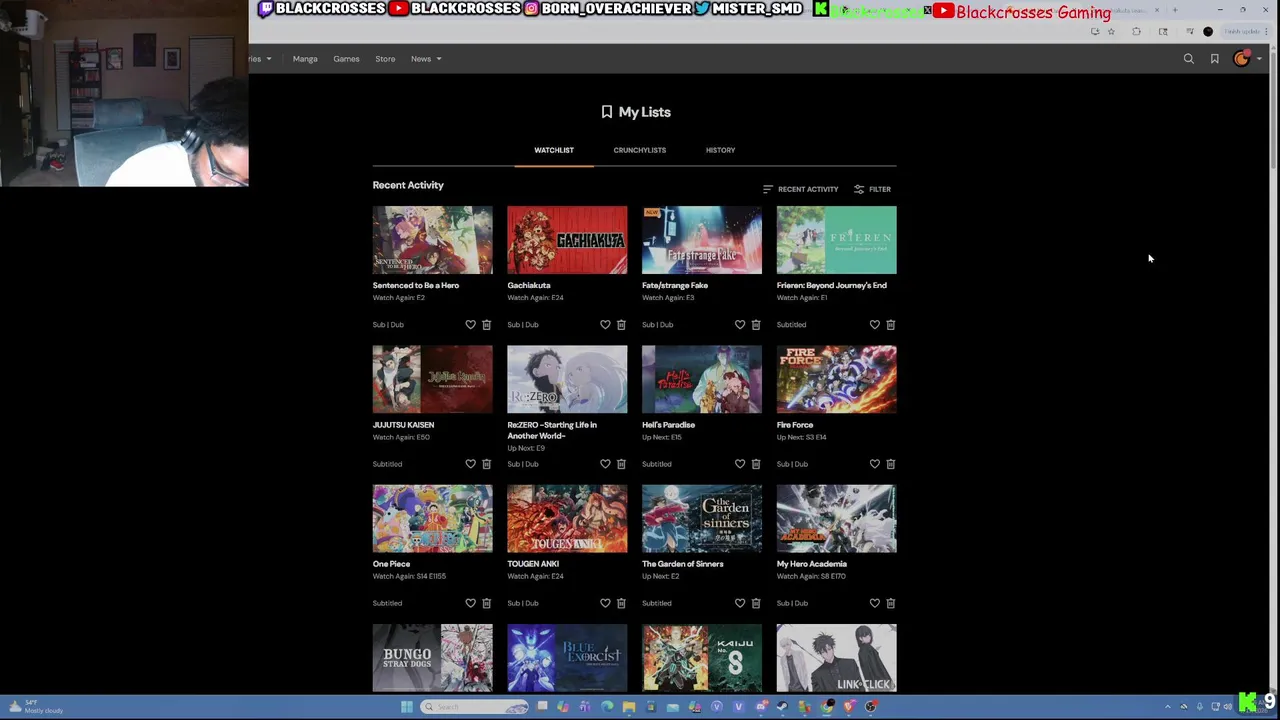The height and width of the screenshot is (720, 1280).
Task: Delete Re:ZERO from watchlist
Action: point(621,464)
